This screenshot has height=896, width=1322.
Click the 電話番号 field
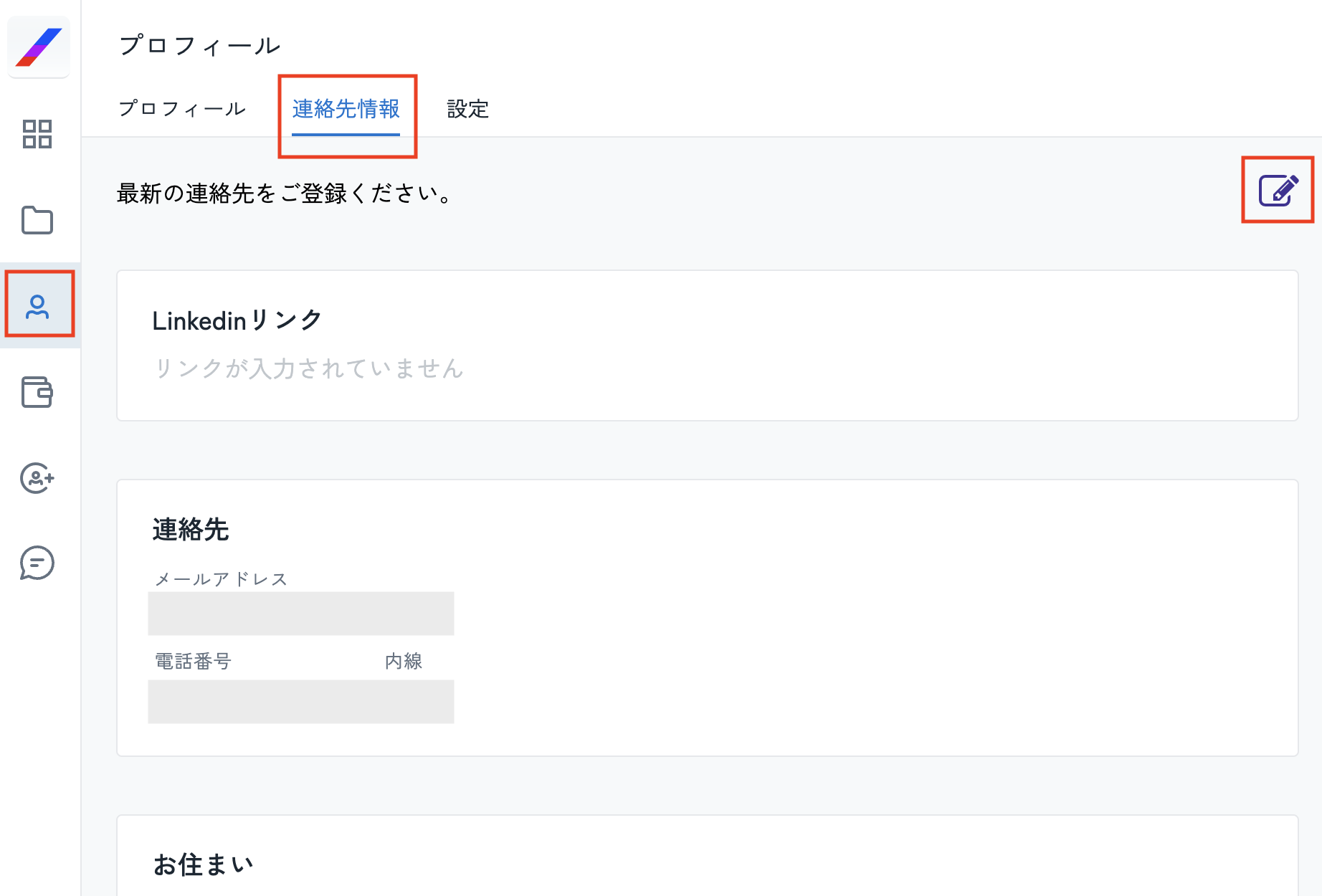pos(301,702)
